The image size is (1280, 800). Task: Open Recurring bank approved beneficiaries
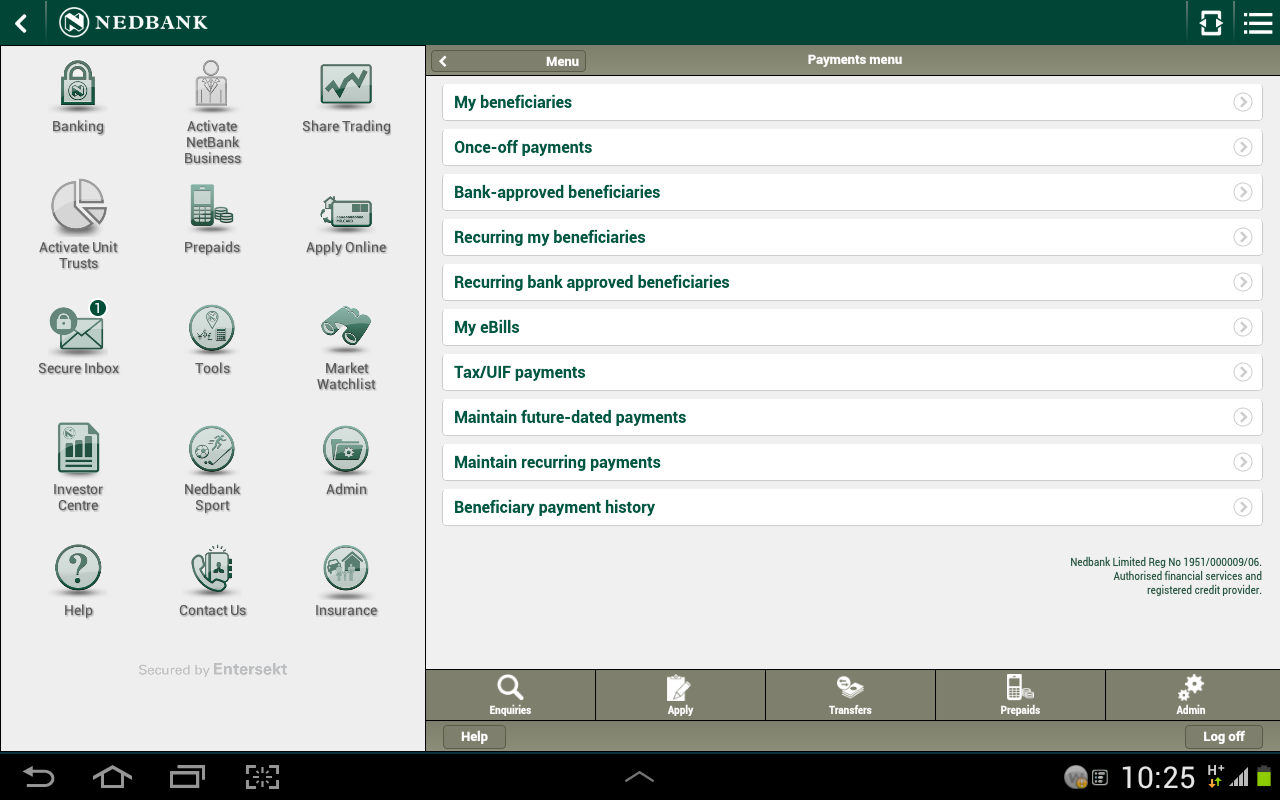tap(852, 282)
